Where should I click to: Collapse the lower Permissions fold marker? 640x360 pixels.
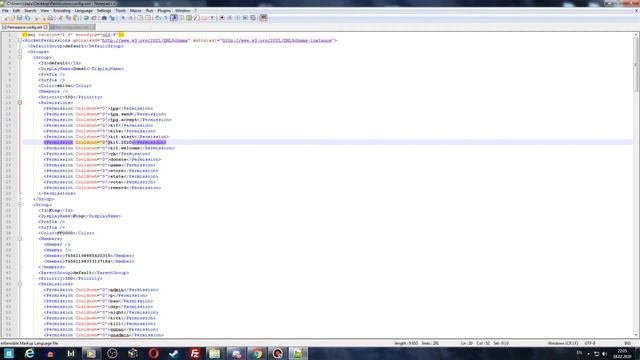(x=20, y=284)
